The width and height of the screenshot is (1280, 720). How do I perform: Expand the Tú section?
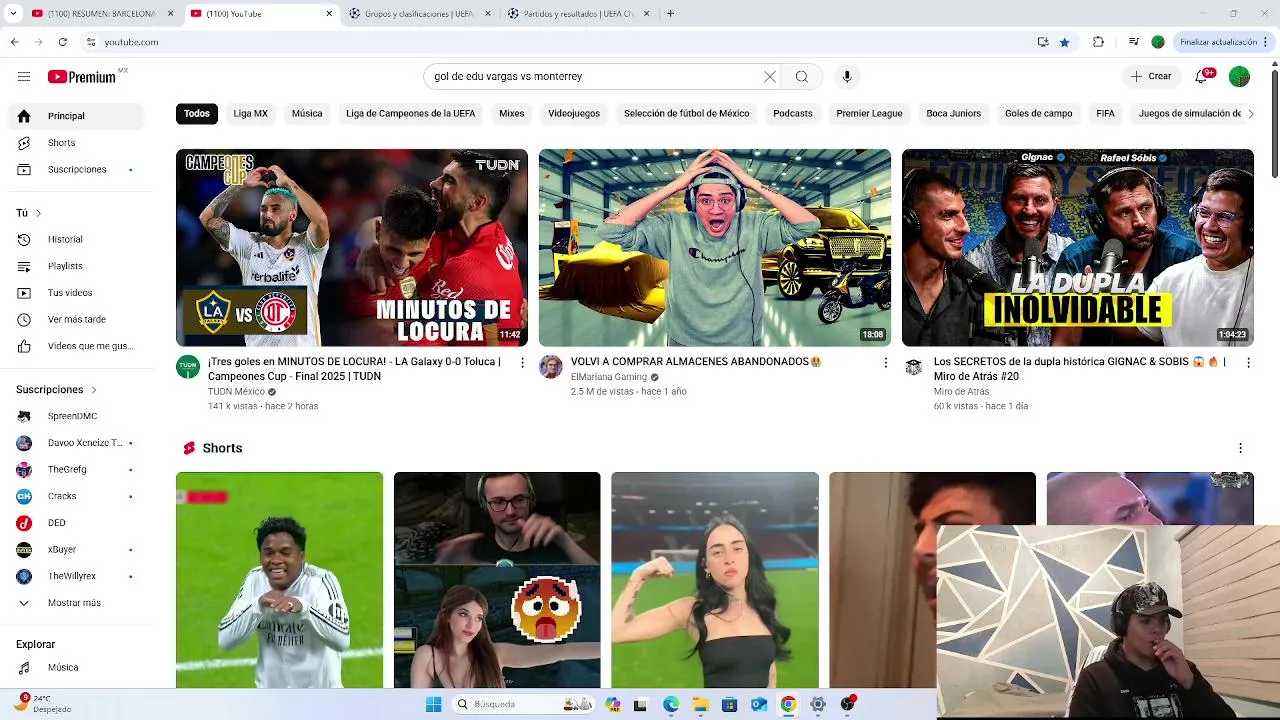click(29, 213)
